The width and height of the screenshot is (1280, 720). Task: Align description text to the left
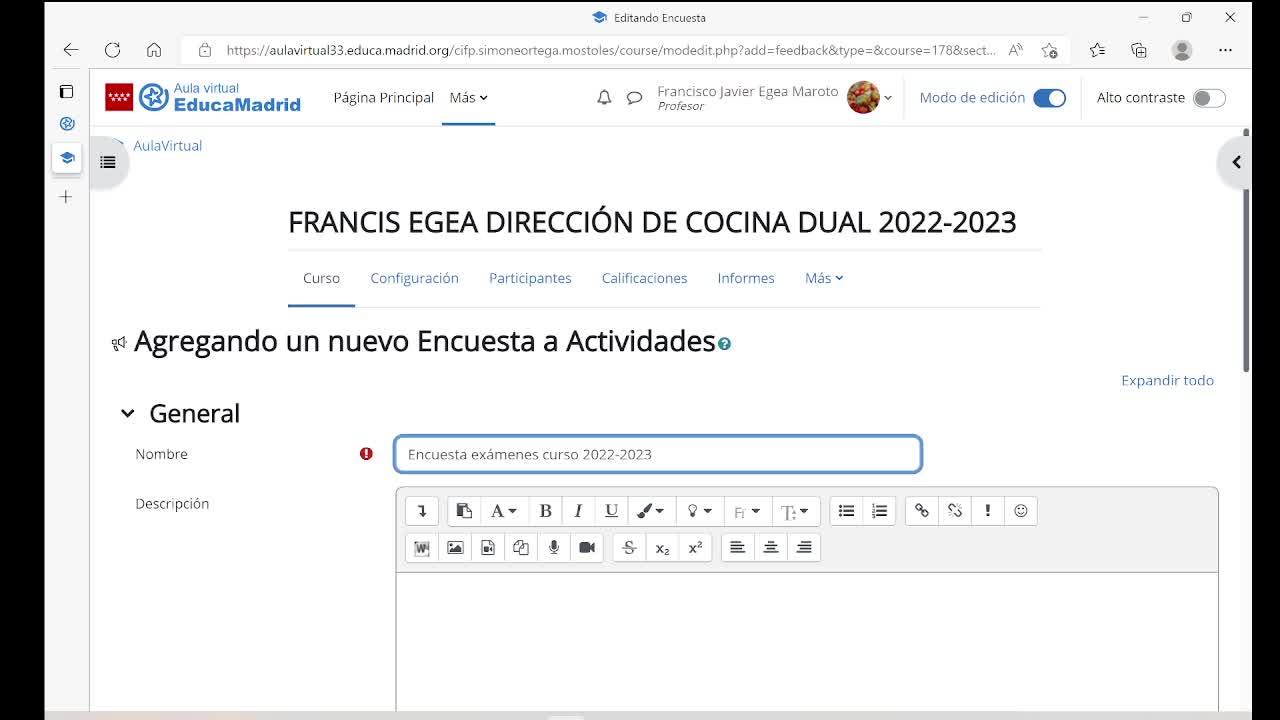(x=737, y=547)
